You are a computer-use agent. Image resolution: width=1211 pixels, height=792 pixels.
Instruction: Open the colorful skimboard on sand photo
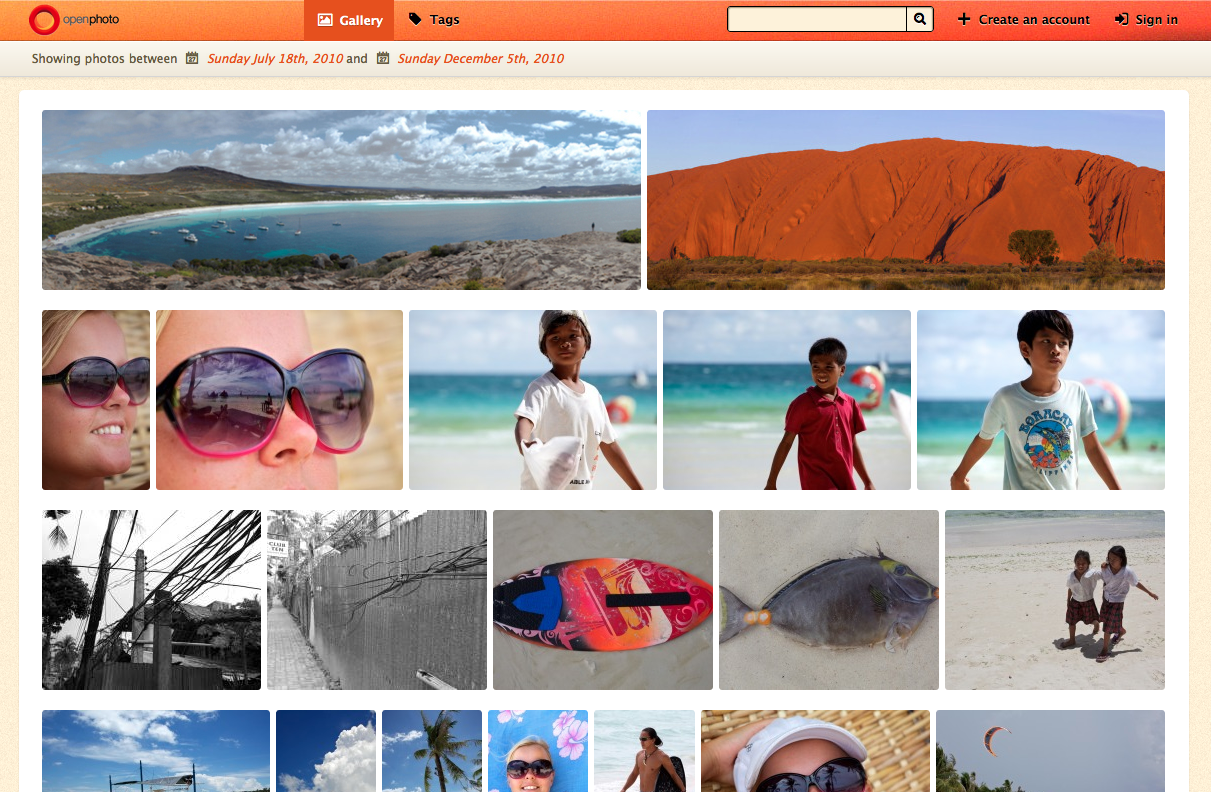(x=603, y=600)
